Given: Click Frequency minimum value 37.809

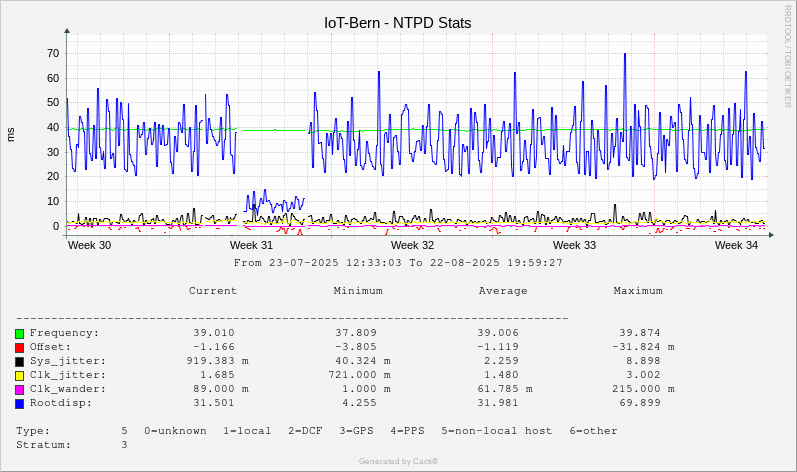Looking at the screenshot, I should 356,333.
